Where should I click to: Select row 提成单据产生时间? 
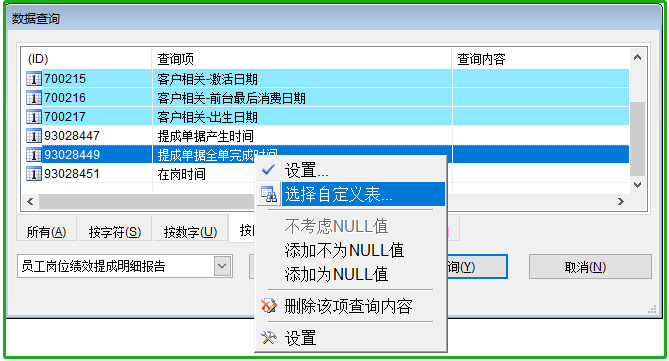pyautogui.click(x=326, y=136)
